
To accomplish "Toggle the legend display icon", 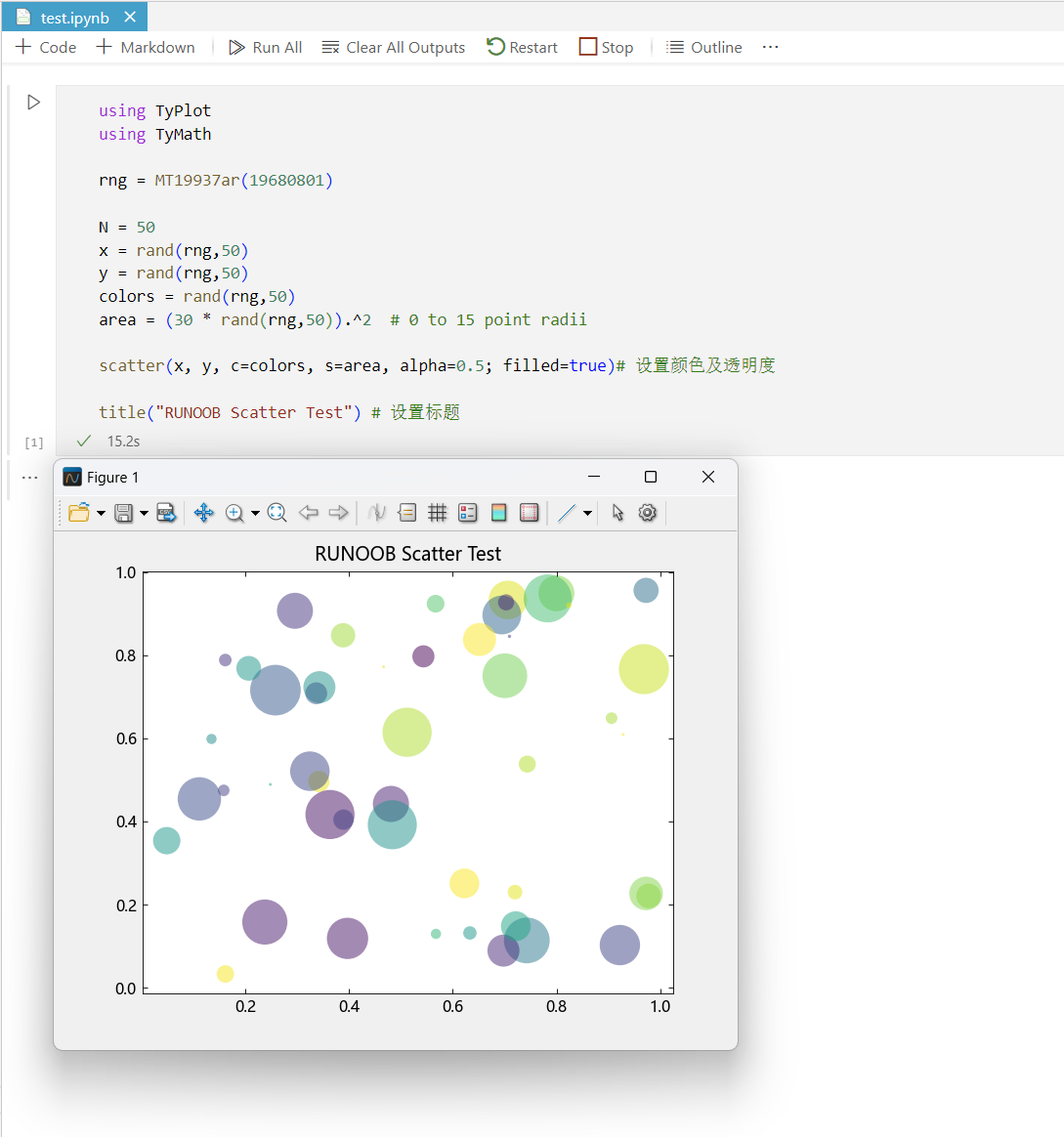I will click(468, 513).
